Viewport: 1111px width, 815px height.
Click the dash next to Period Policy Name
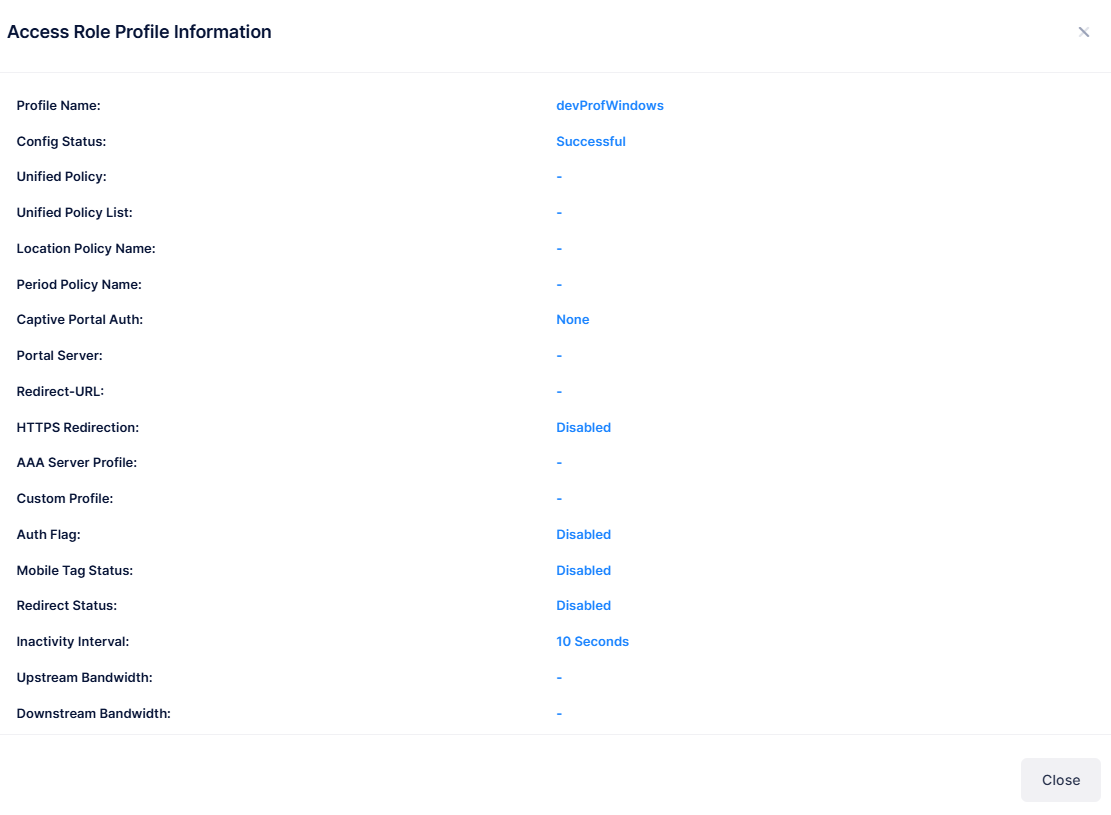[x=559, y=284]
